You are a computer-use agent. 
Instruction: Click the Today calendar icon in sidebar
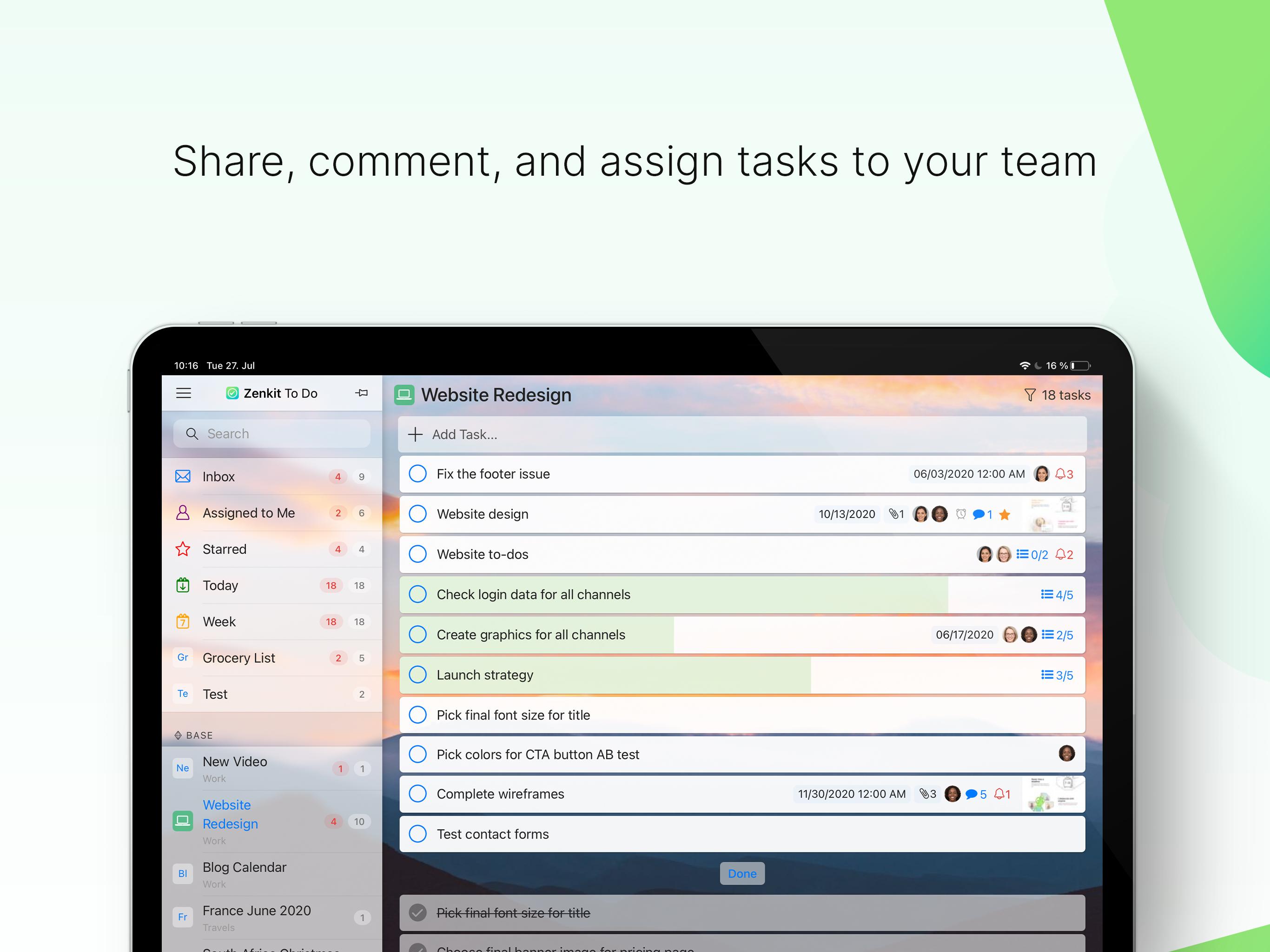coord(184,584)
